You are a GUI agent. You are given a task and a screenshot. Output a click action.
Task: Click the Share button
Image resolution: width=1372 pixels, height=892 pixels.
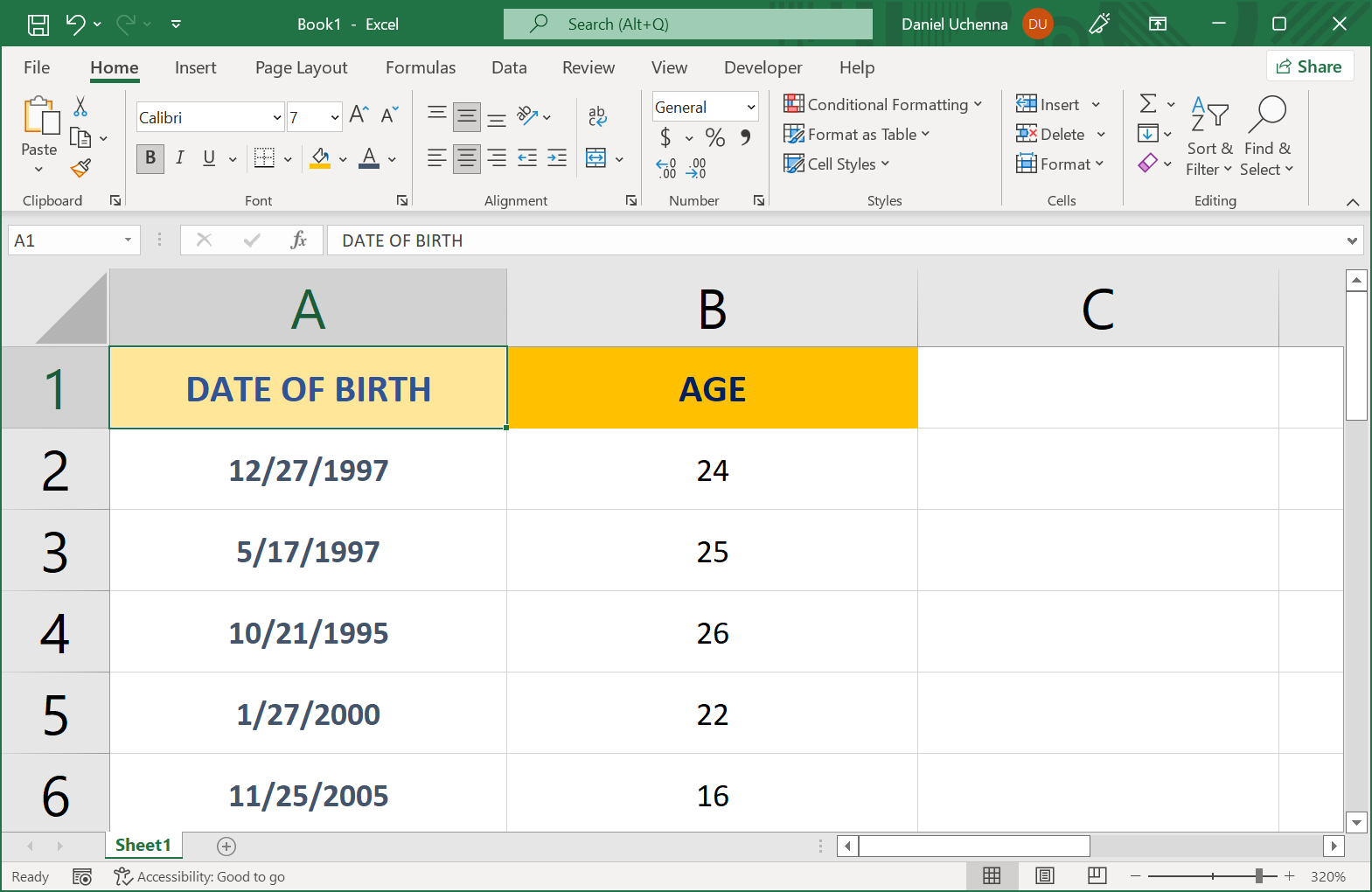pos(1309,66)
